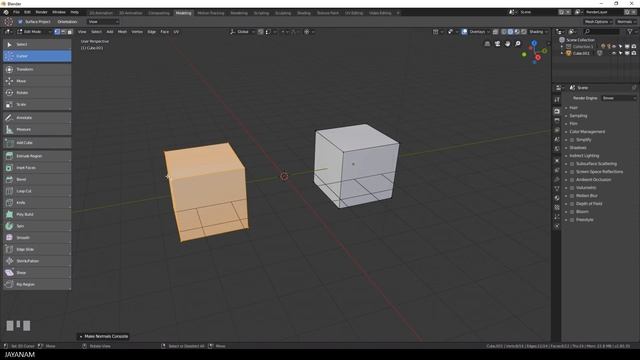Viewport: 640px width, 360px height.
Task: Open the Window menu
Action: [59, 12]
